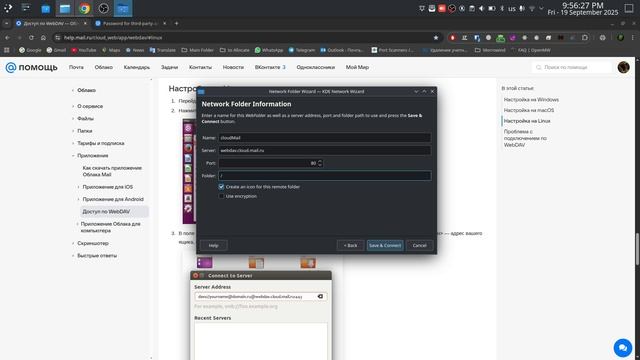Open Chrome apps grid in bookmarks bar

(x=7, y=50)
